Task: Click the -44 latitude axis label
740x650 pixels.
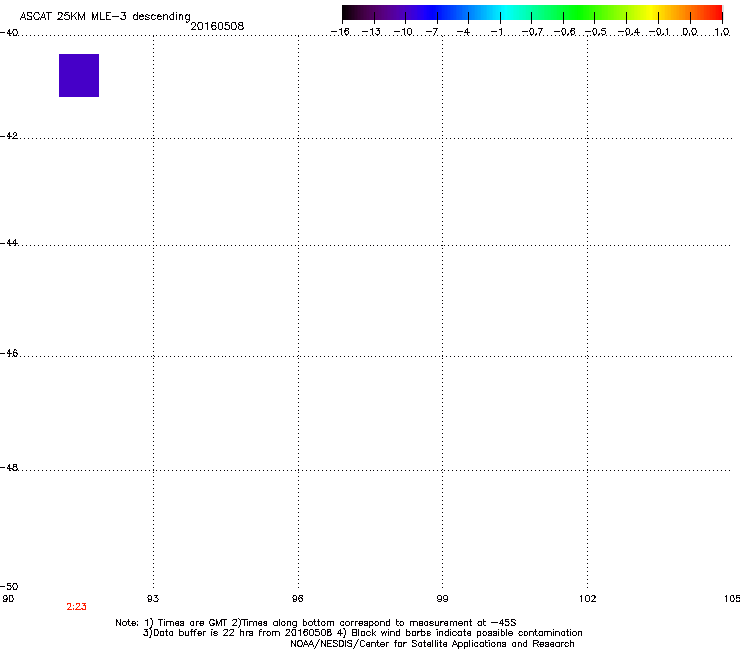Action: coord(9,243)
